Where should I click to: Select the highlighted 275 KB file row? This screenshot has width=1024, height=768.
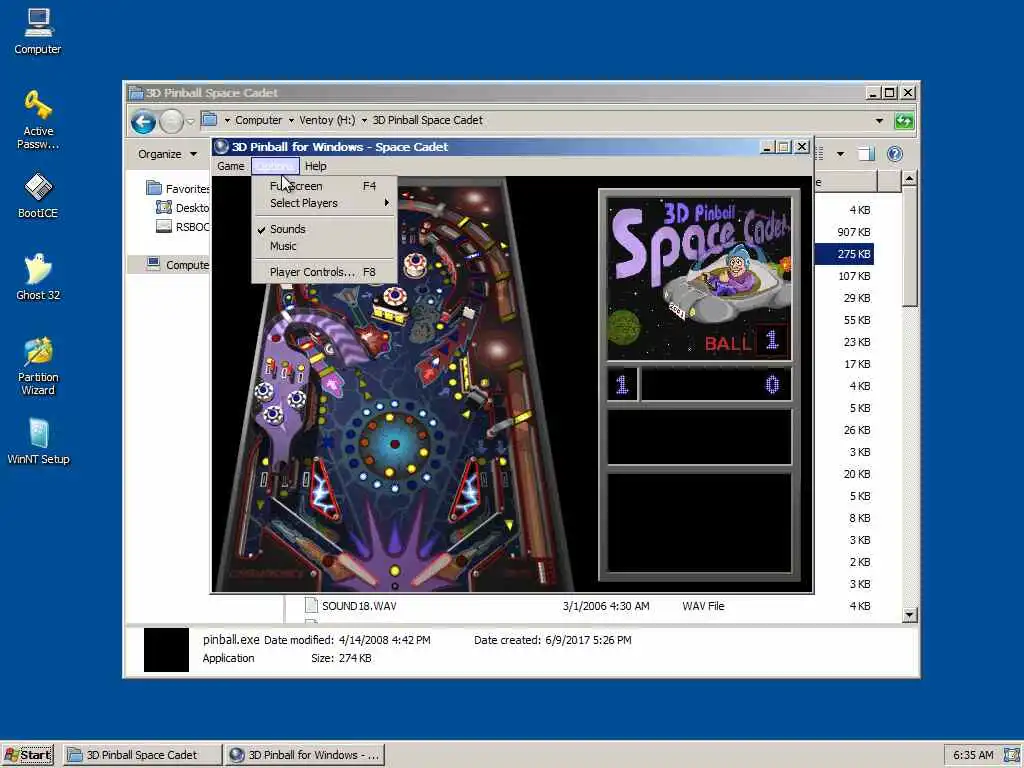(x=844, y=254)
